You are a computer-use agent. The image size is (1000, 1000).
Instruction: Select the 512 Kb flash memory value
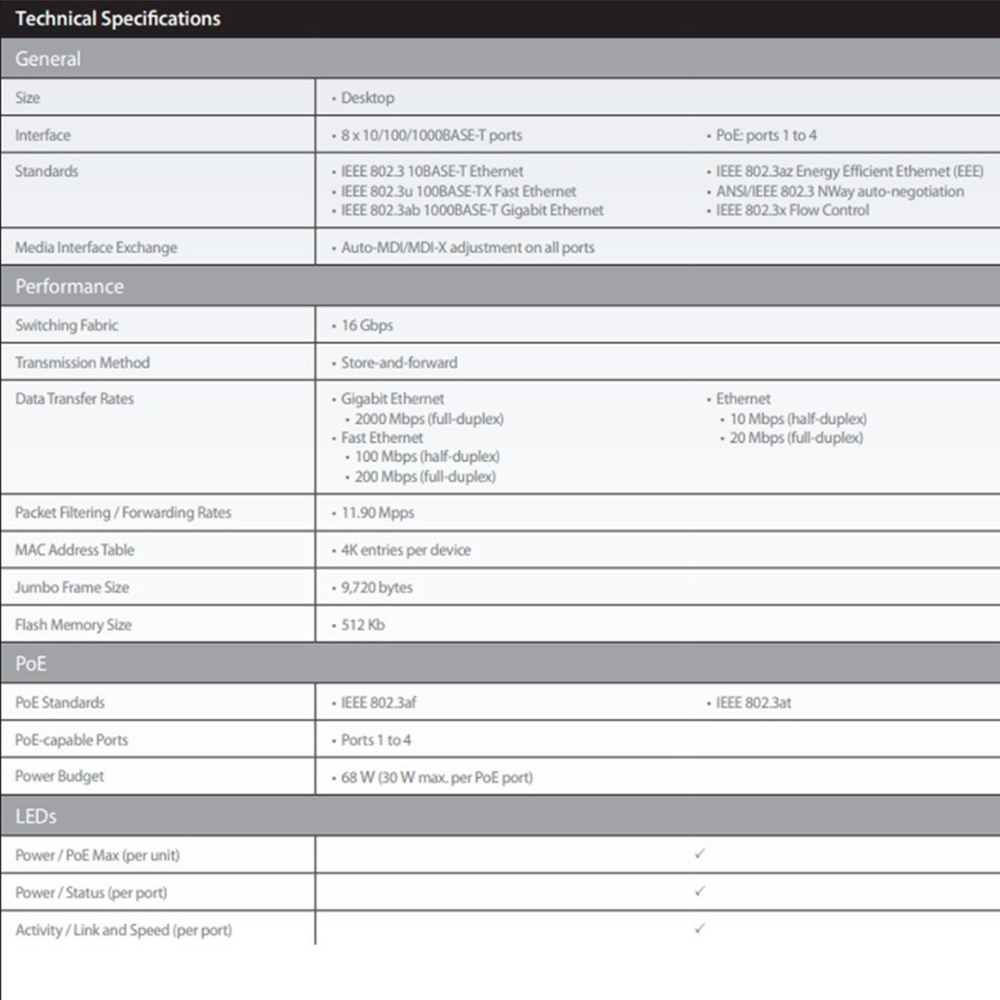(362, 625)
